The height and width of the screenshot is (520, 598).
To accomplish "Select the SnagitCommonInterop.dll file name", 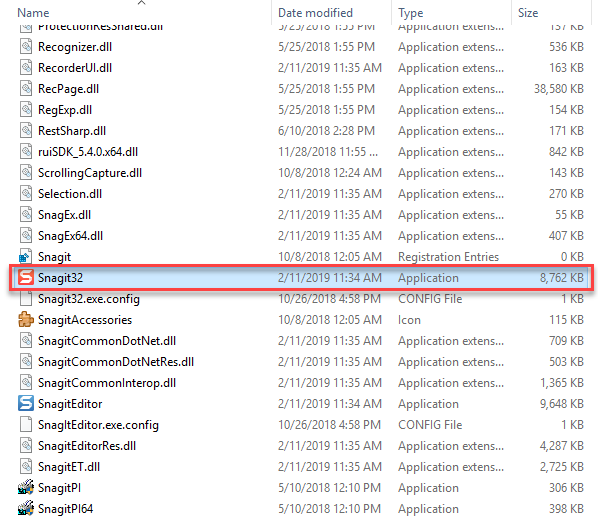I will click(107, 383).
